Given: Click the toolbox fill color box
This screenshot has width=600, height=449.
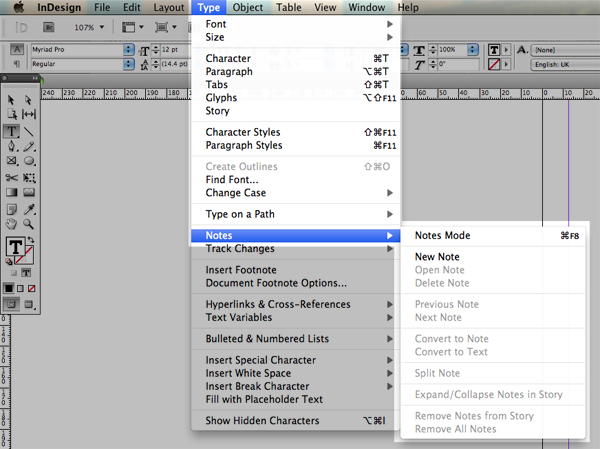Looking at the screenshot, I should click(15, 247).
